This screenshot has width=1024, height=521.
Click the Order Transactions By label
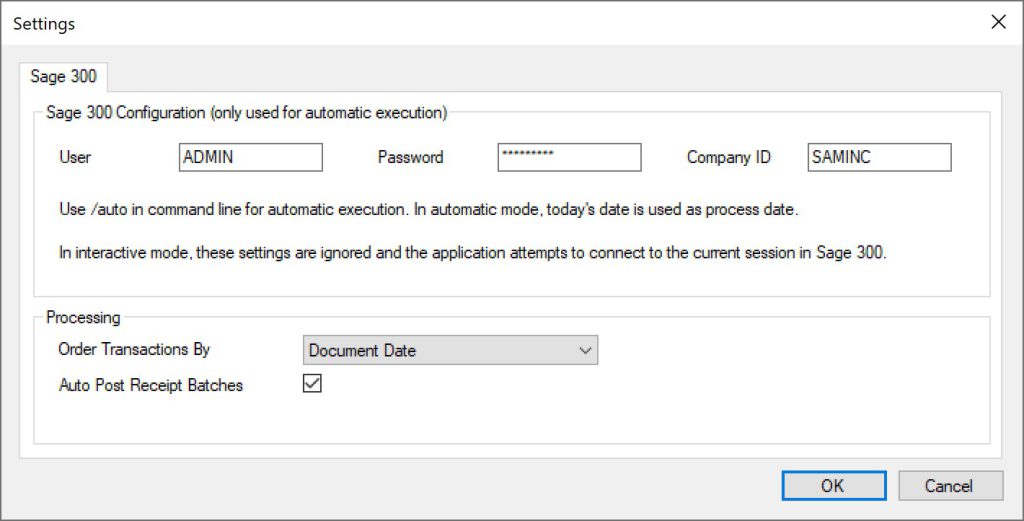(x=135, y=349)
